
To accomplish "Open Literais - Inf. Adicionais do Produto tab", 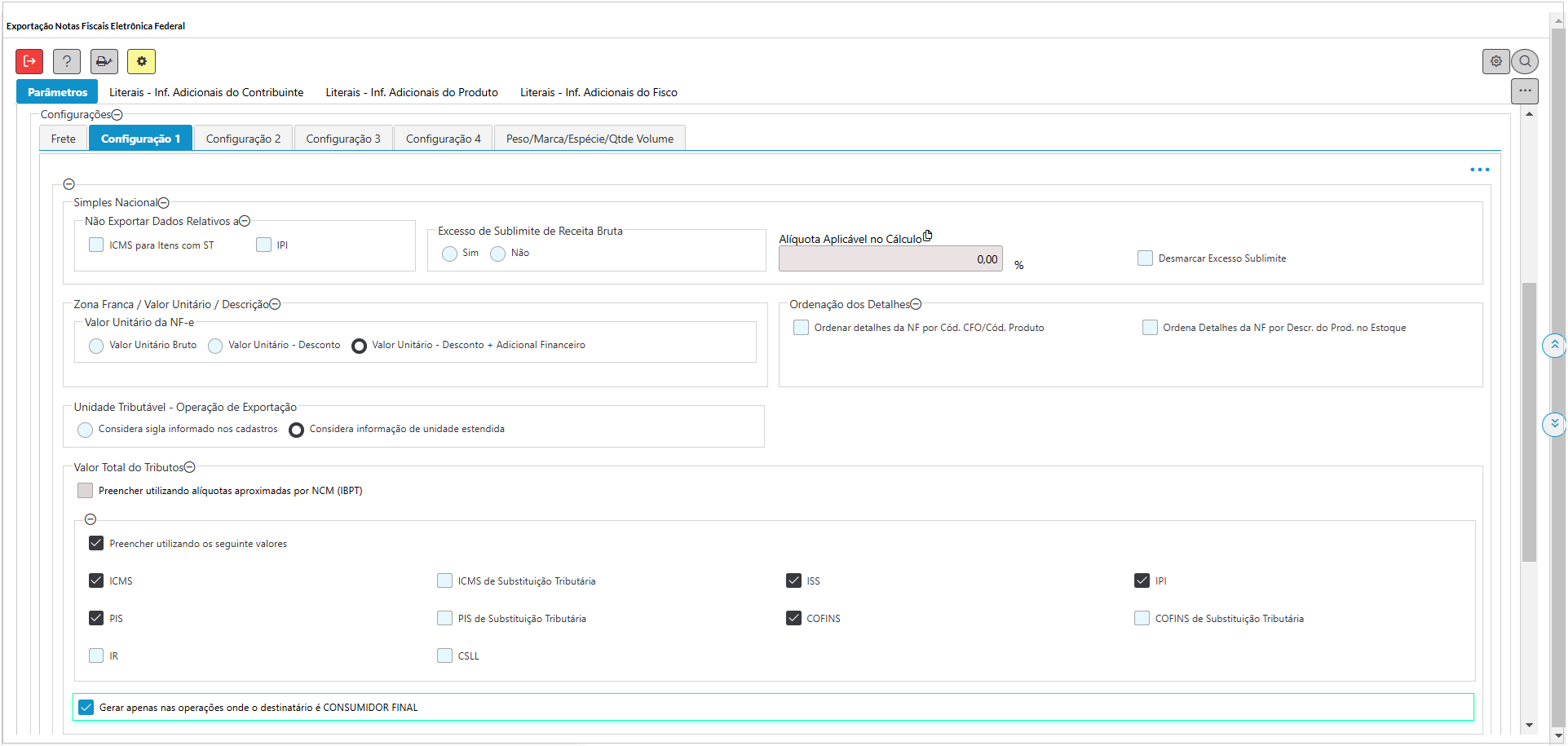I will [x=412, y=92].
